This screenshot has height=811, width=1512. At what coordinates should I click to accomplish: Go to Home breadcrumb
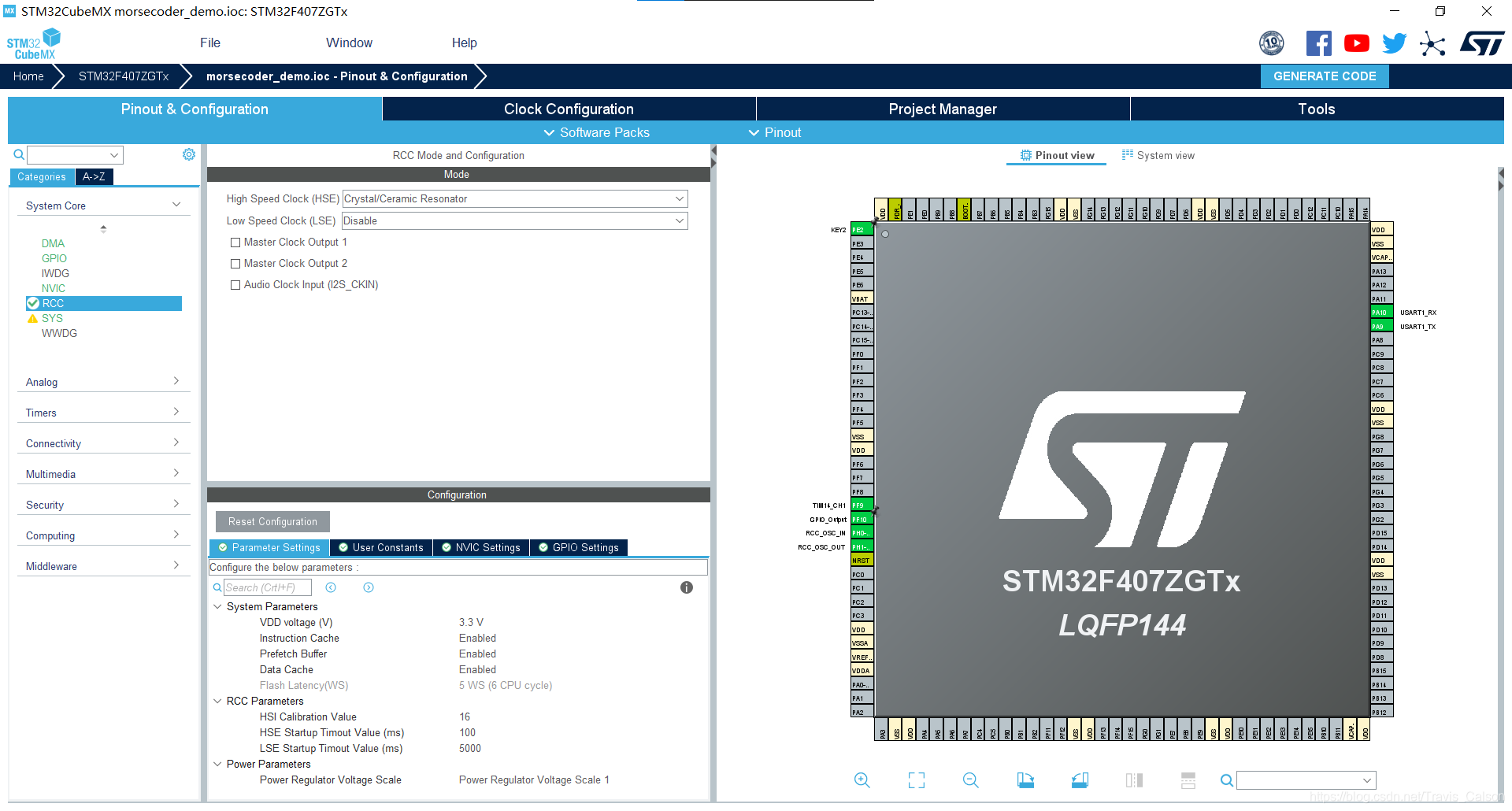28,76
